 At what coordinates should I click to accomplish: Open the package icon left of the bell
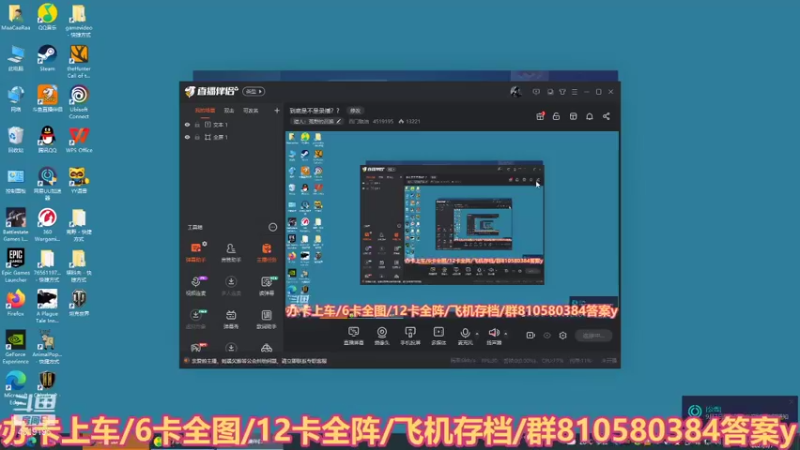point(573,116)
